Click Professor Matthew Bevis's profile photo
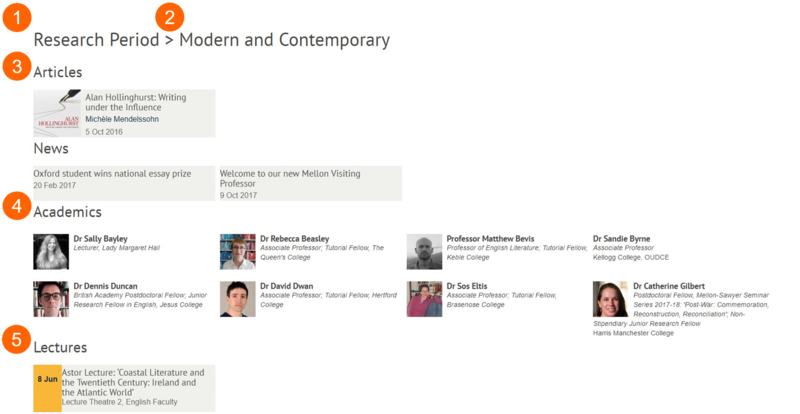This screenshot has width=800, height=414. point(425,251)
